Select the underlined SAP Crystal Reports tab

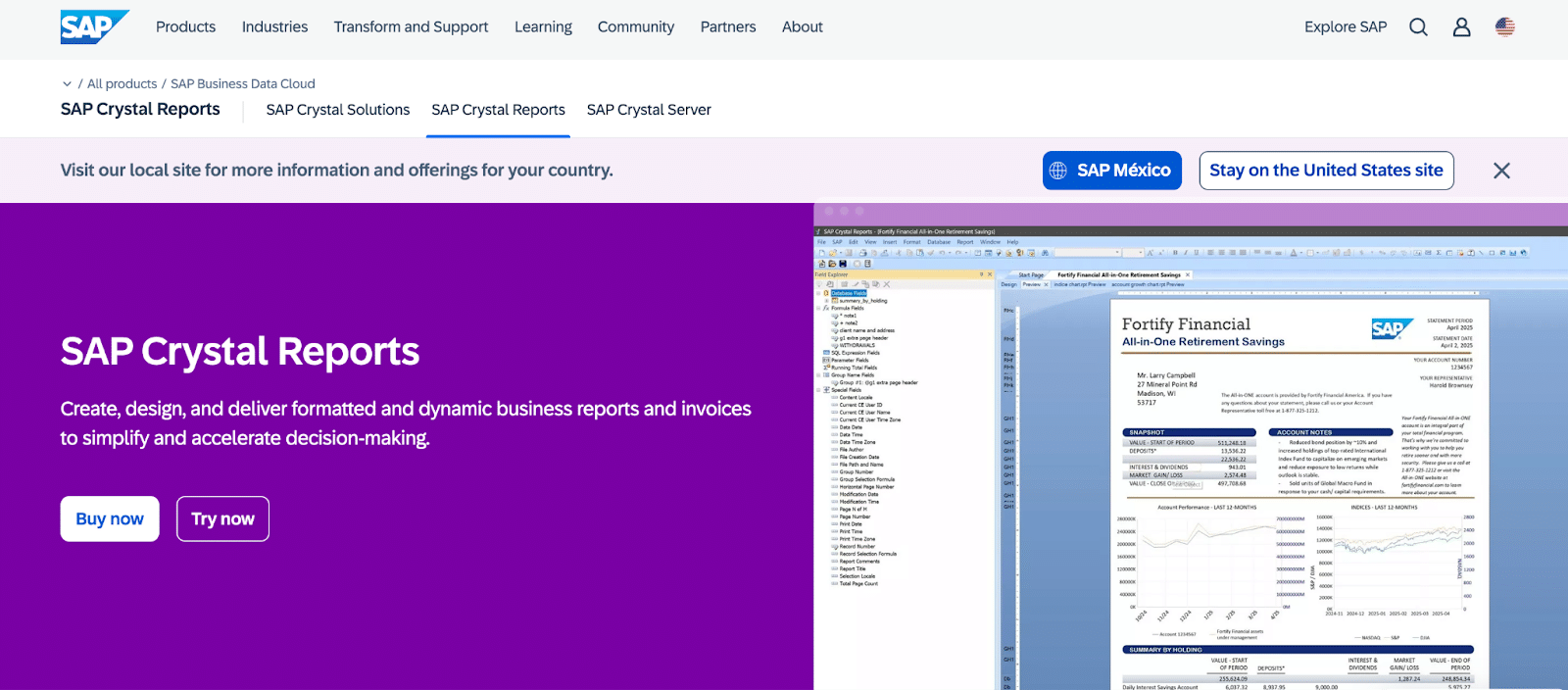[x=498, y=110]
